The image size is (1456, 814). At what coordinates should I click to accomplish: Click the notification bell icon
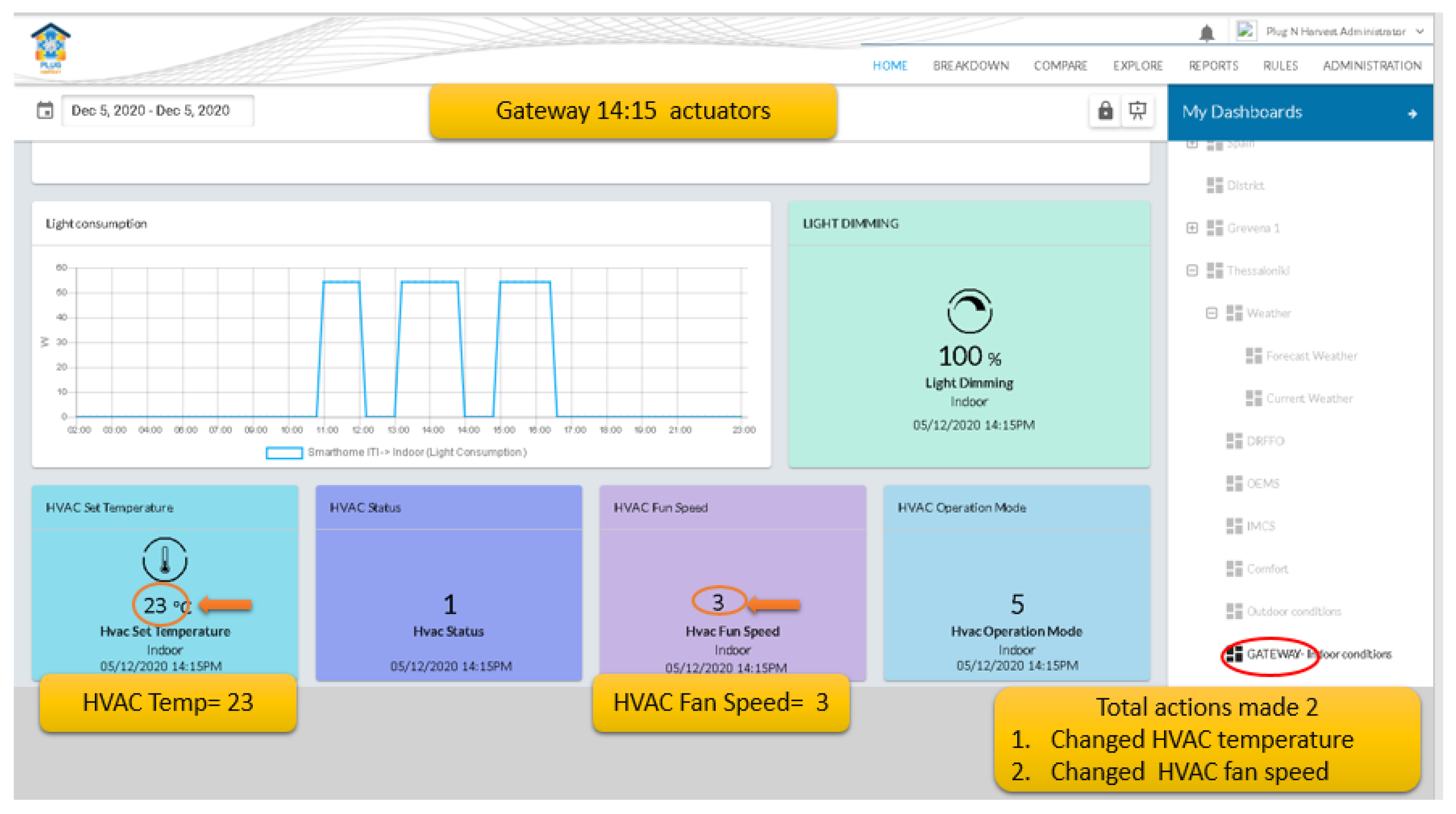click(1206, 33)
